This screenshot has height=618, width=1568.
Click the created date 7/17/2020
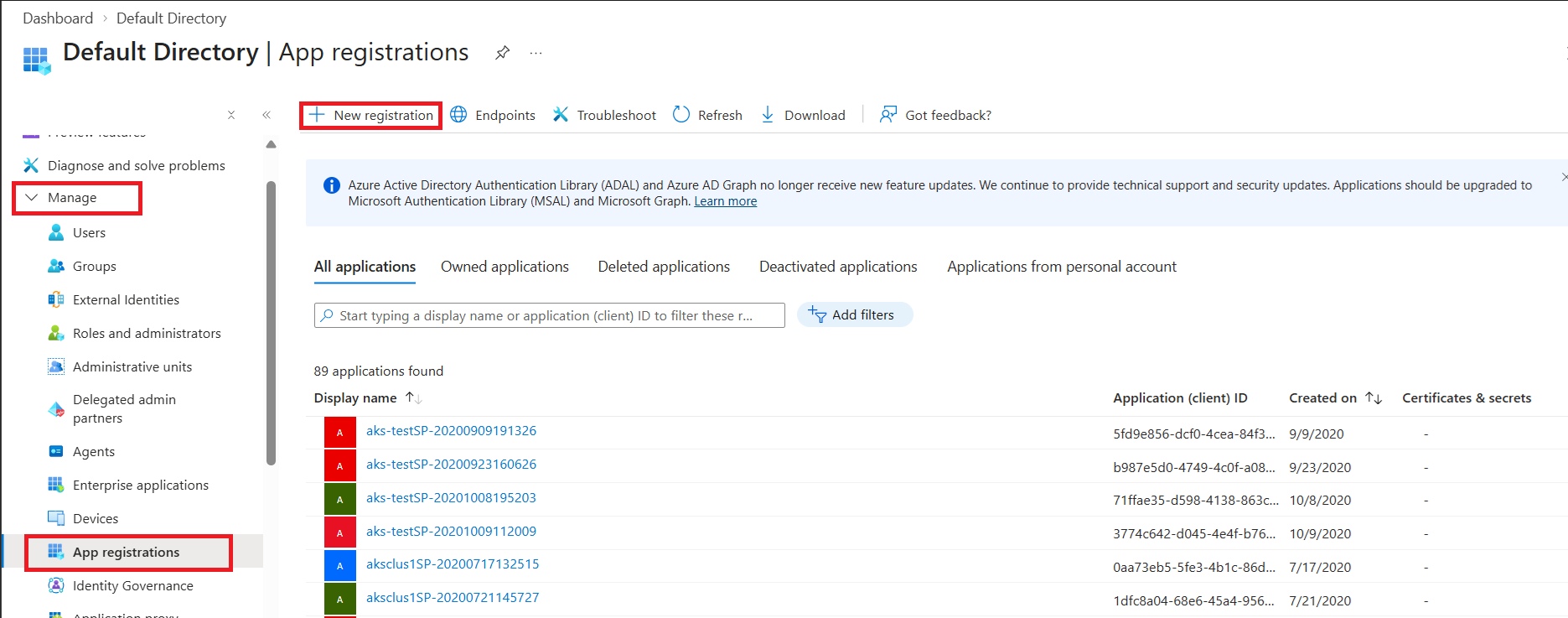1320,567
